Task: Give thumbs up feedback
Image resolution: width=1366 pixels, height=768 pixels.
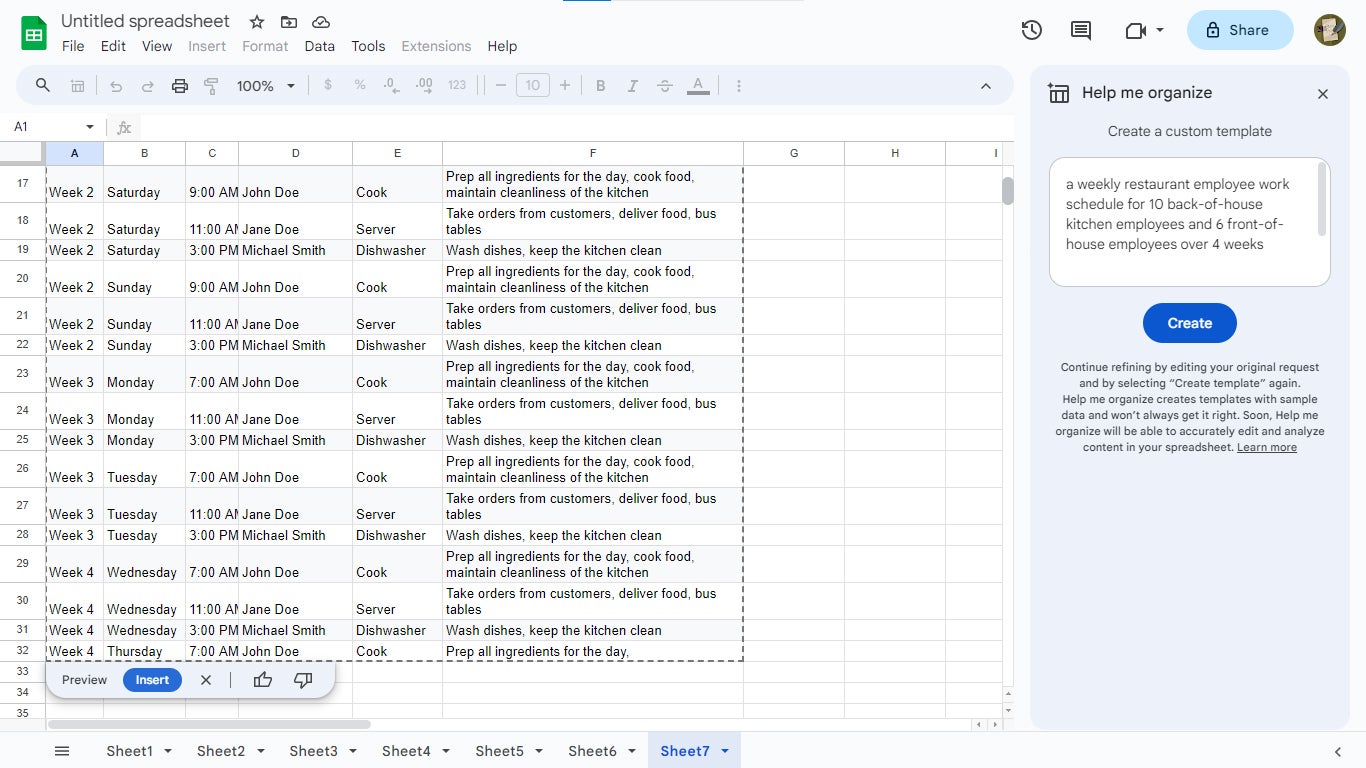Action: tap(263, 680)
